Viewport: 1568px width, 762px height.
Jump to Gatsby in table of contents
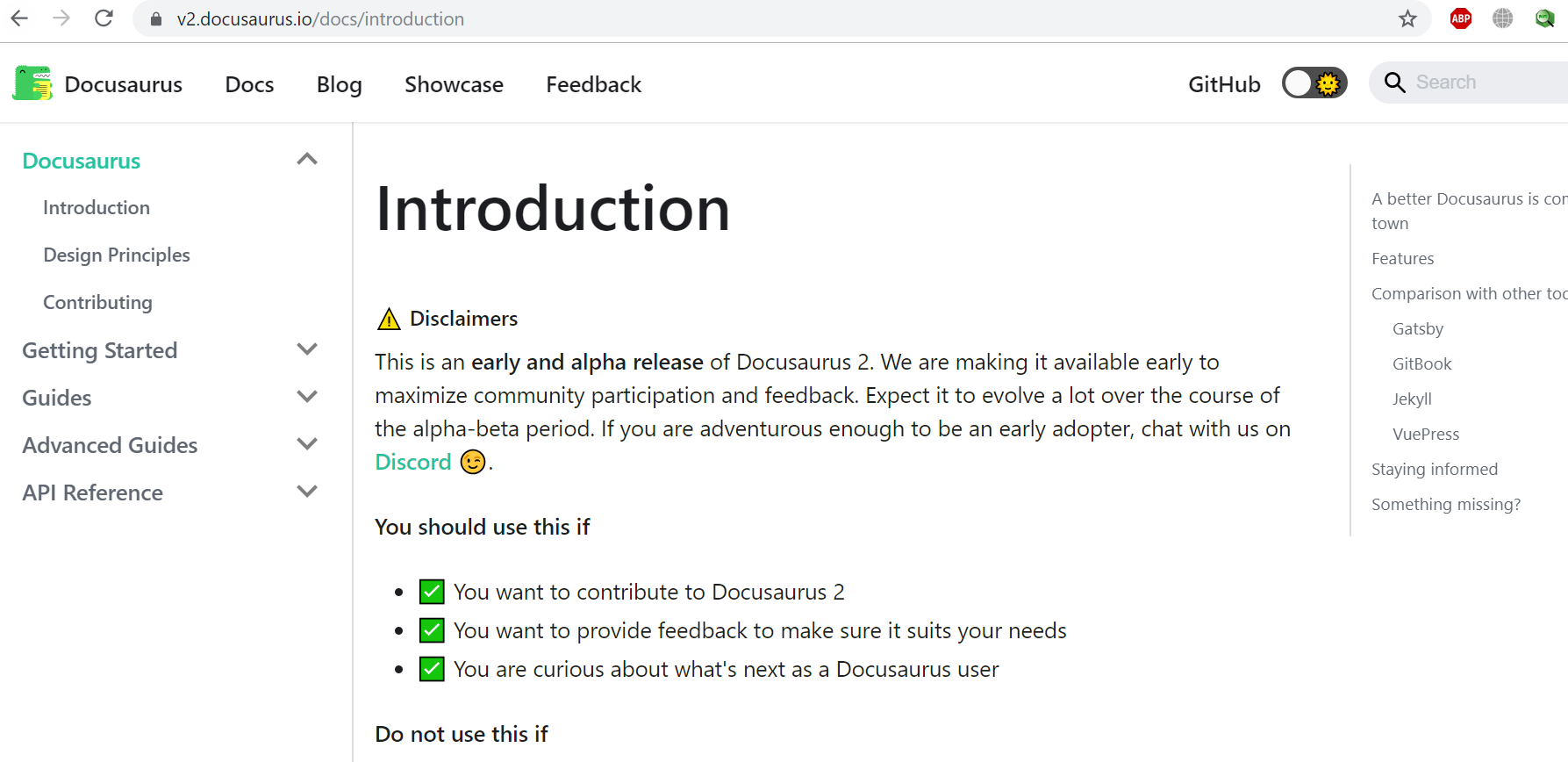click(1418, 328)
